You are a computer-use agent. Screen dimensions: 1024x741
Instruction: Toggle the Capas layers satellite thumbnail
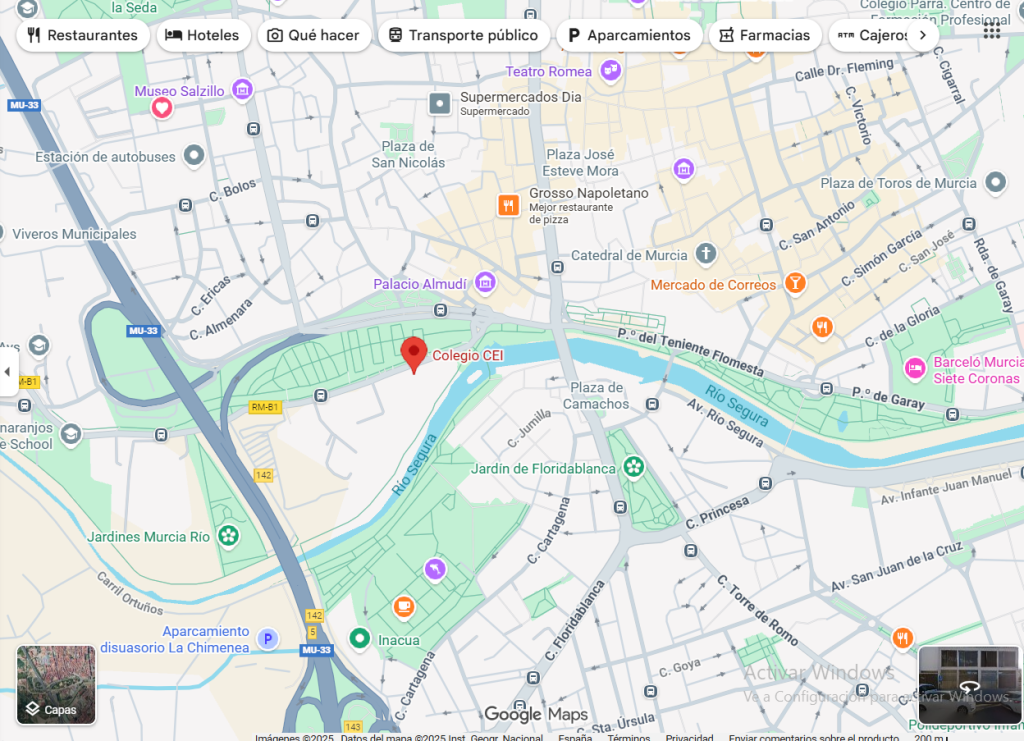click(56, 685)
